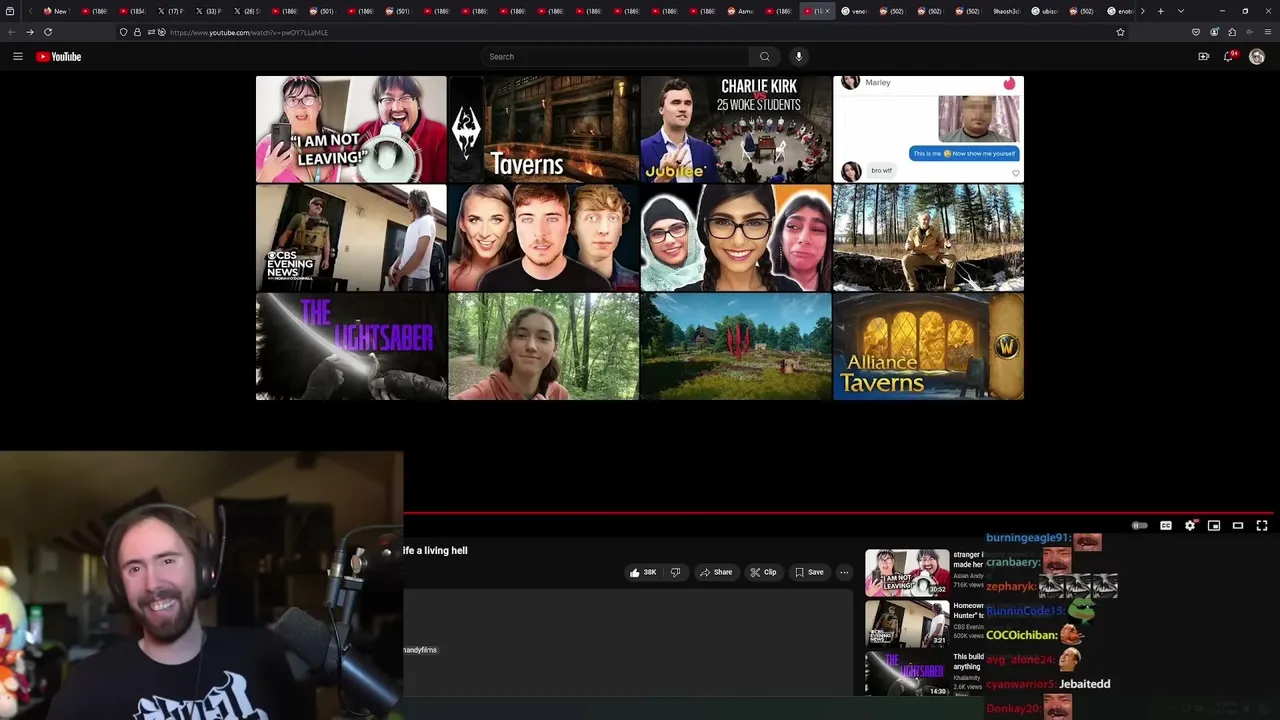The image size is (1280, 720).
Task: Switch to theater mode
Action: coord(1238,525)
